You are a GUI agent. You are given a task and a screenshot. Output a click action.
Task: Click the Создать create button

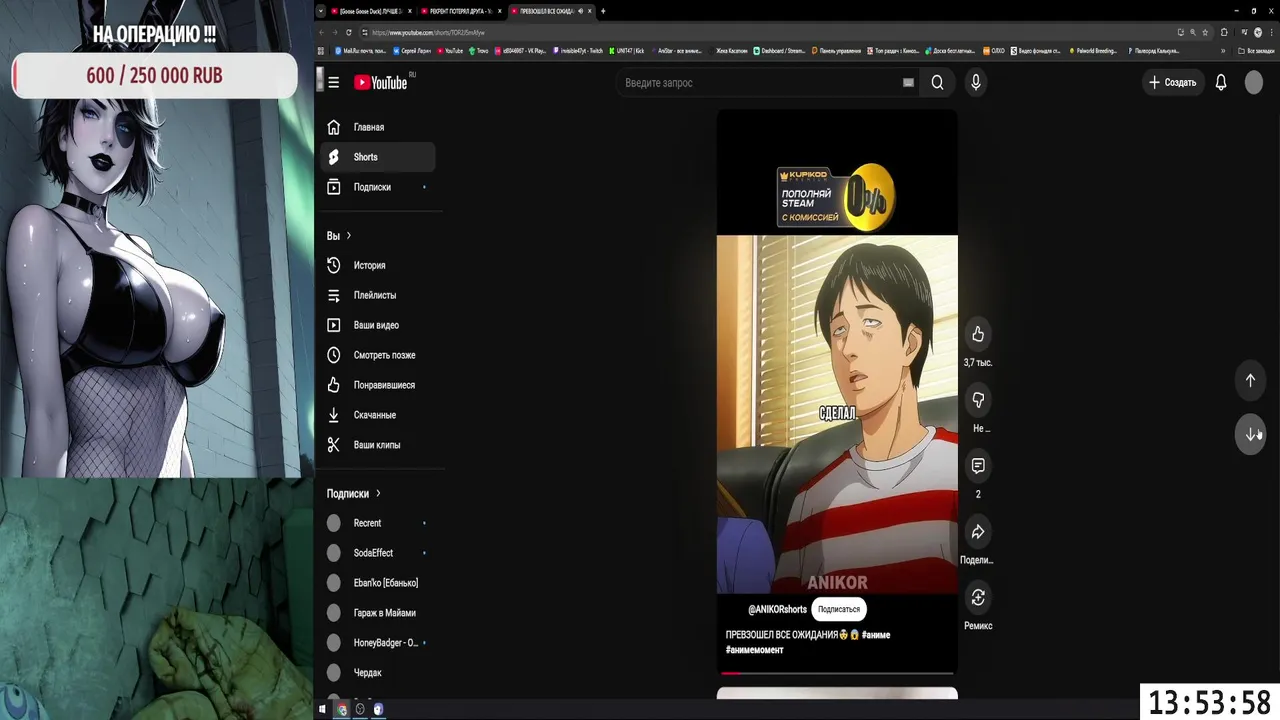1173,83
